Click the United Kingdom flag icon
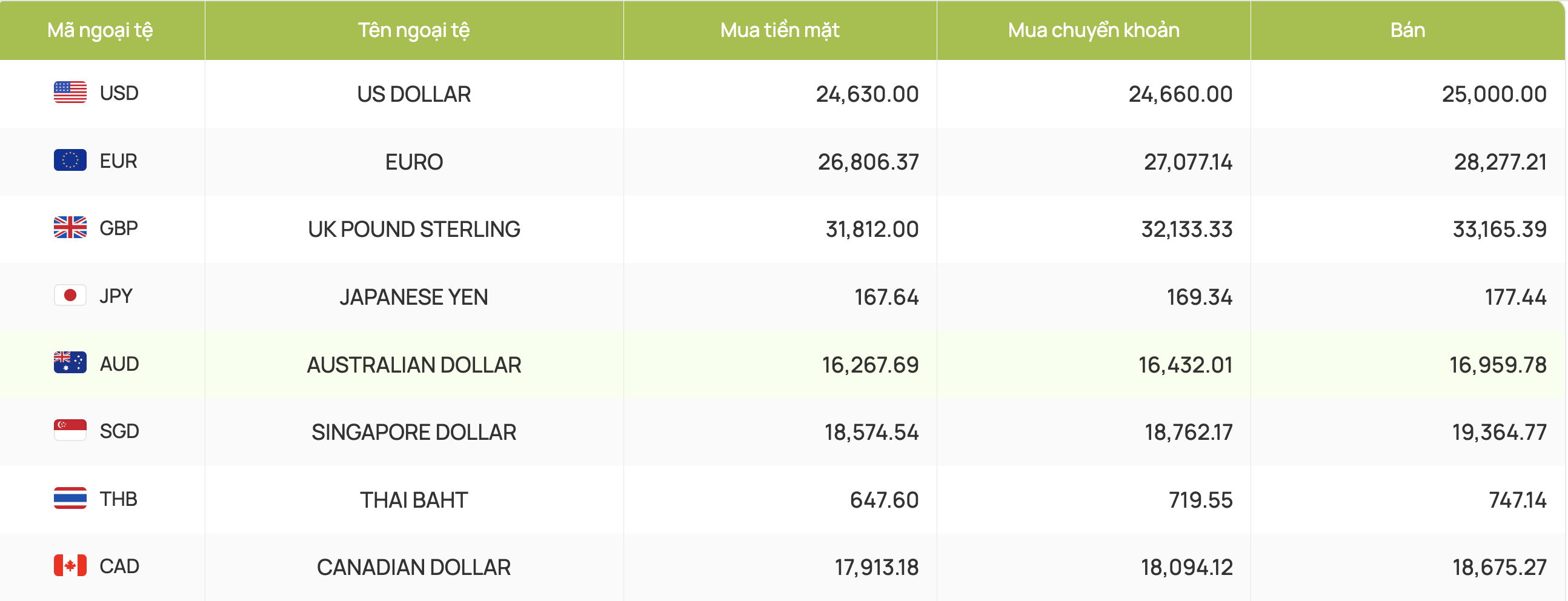The width and height of the screenshot is (1568, 601). [70, 228]
